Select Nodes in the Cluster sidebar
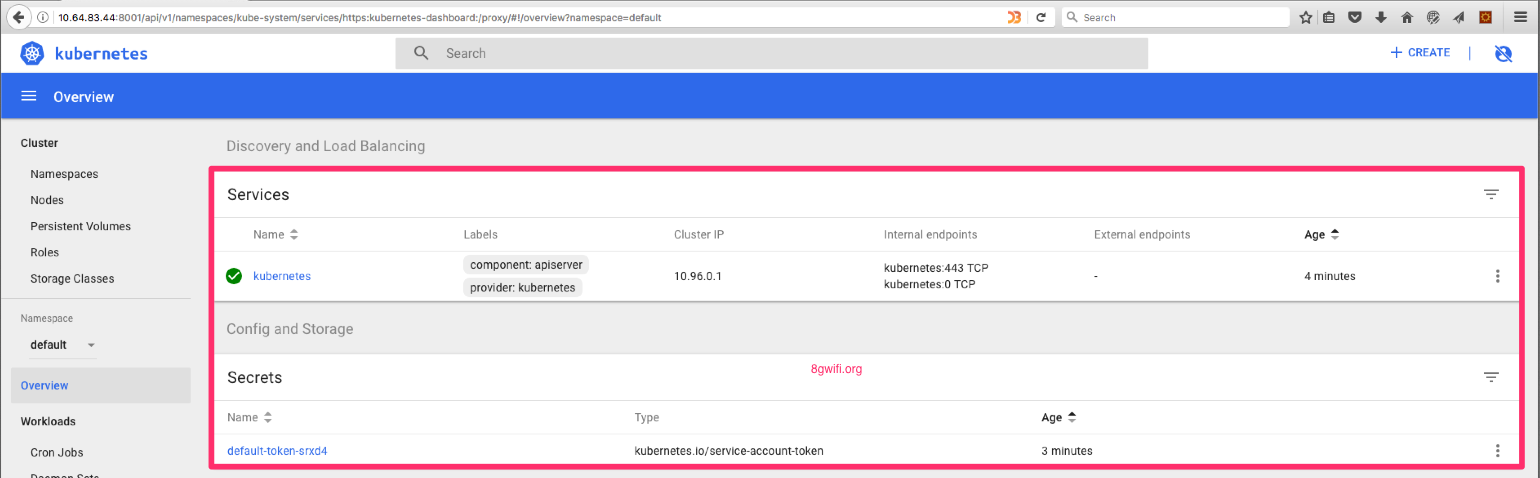 47,200
